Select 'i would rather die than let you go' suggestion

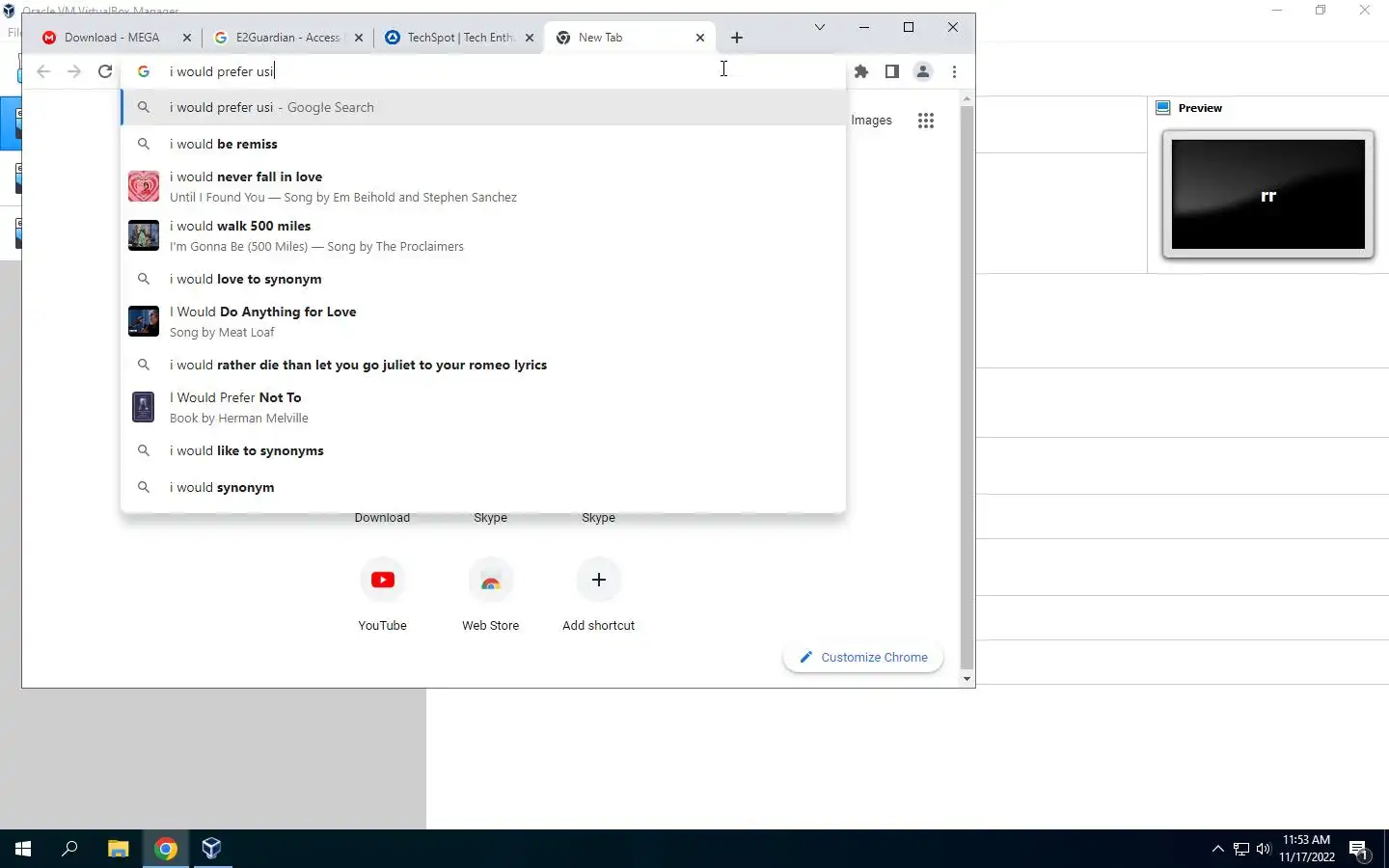pyautogui.click(x=483, y=365)
